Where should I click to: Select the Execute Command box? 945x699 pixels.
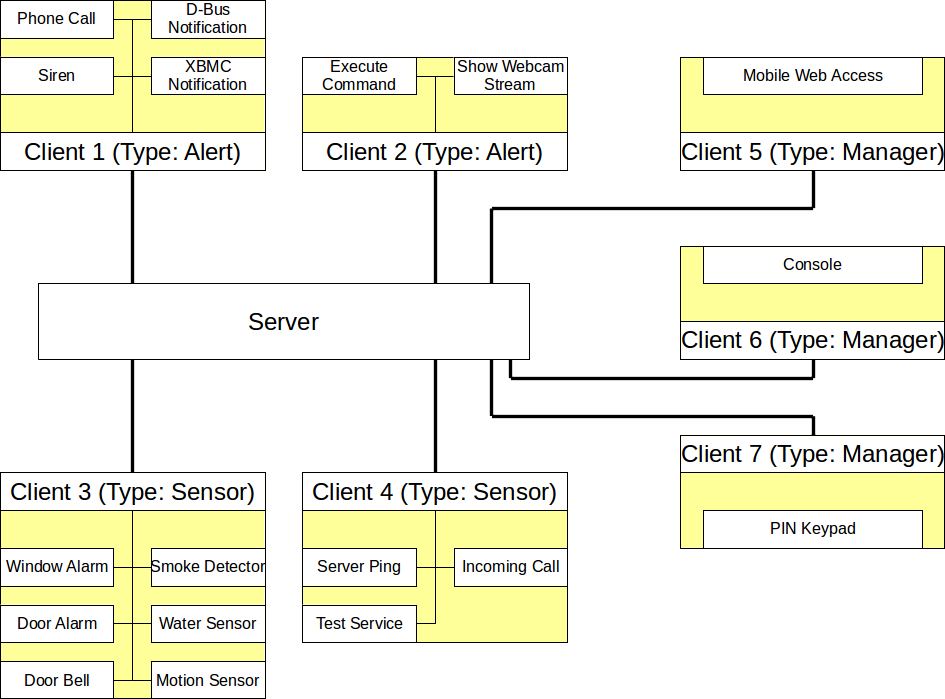tap(359, 76)
